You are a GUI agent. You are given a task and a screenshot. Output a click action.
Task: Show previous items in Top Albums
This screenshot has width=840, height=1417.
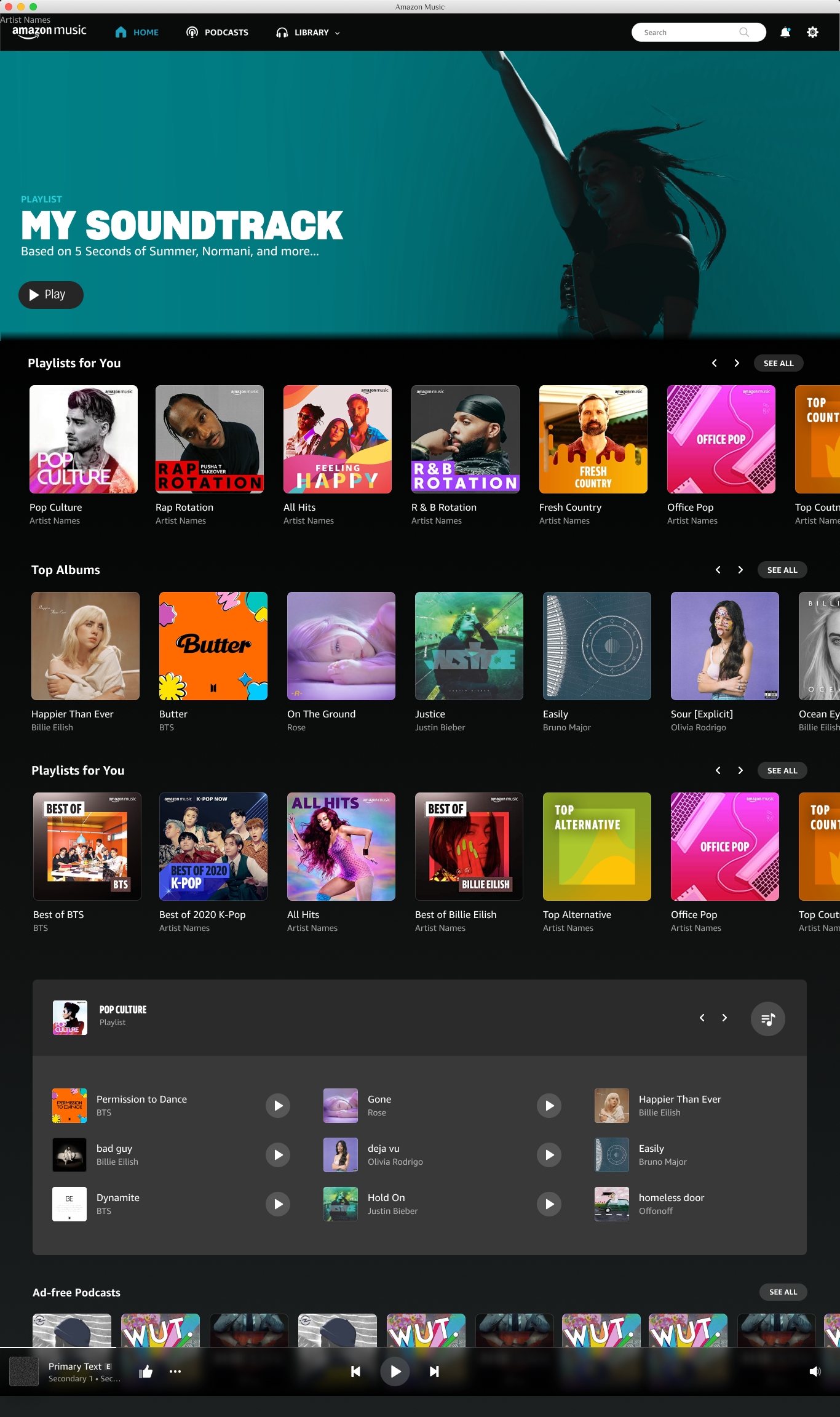coord(718,570)
